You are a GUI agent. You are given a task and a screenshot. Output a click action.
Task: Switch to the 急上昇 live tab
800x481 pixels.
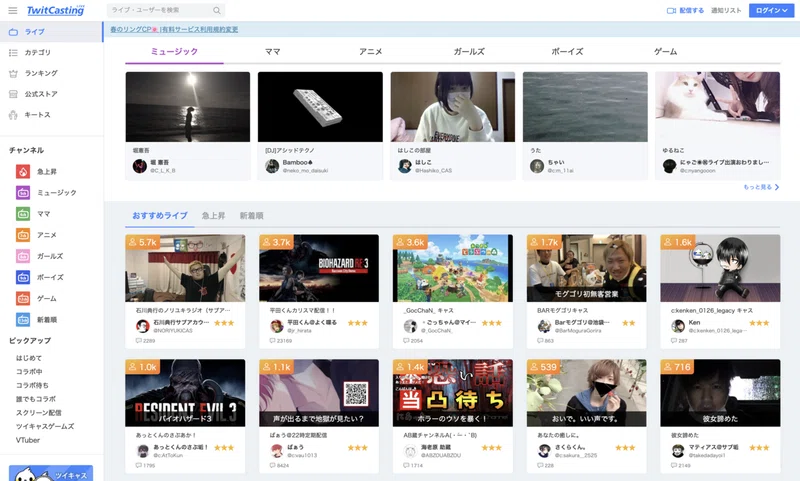coord(213,216)
